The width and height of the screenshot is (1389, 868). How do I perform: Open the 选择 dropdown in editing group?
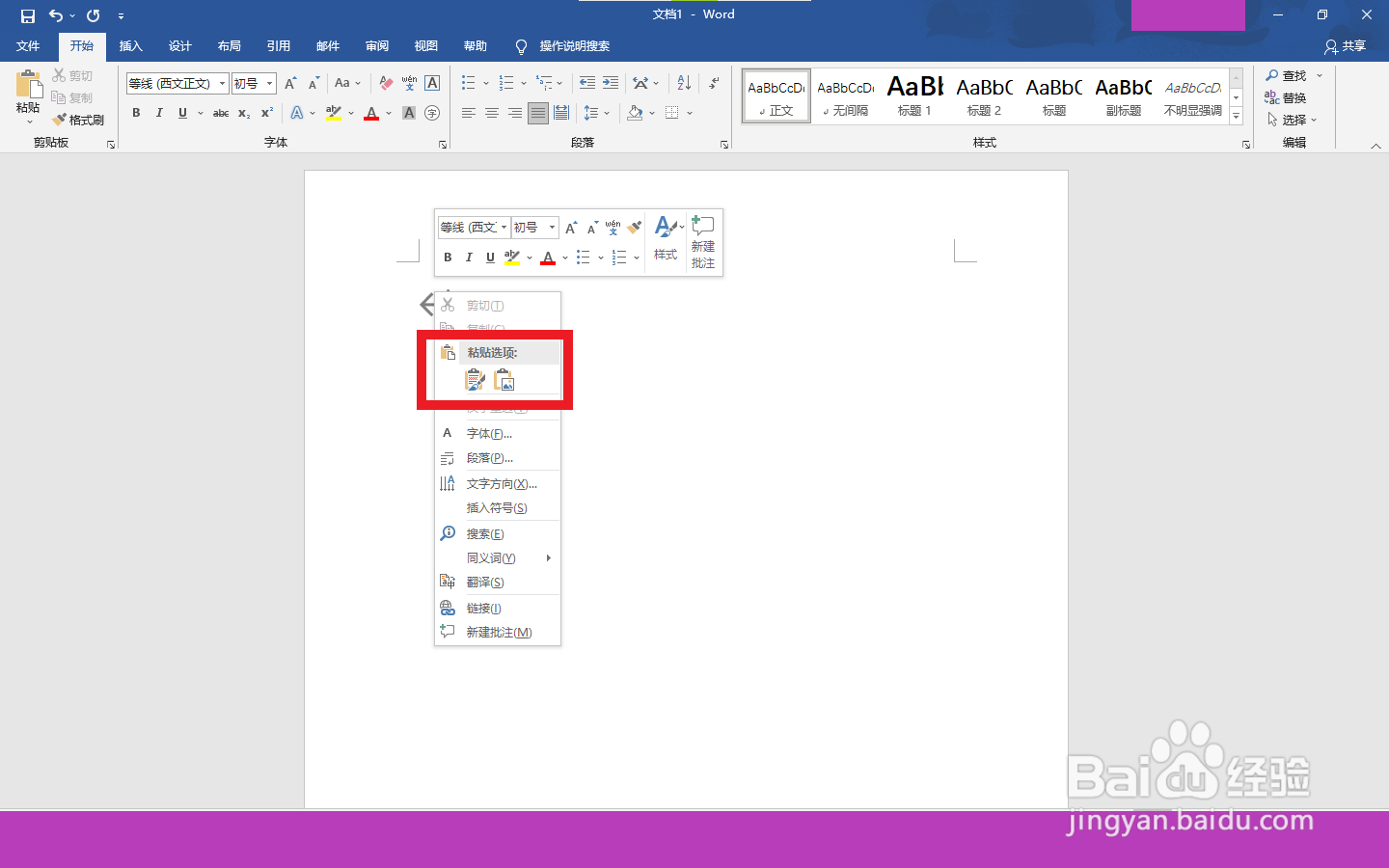[1293, 120]
